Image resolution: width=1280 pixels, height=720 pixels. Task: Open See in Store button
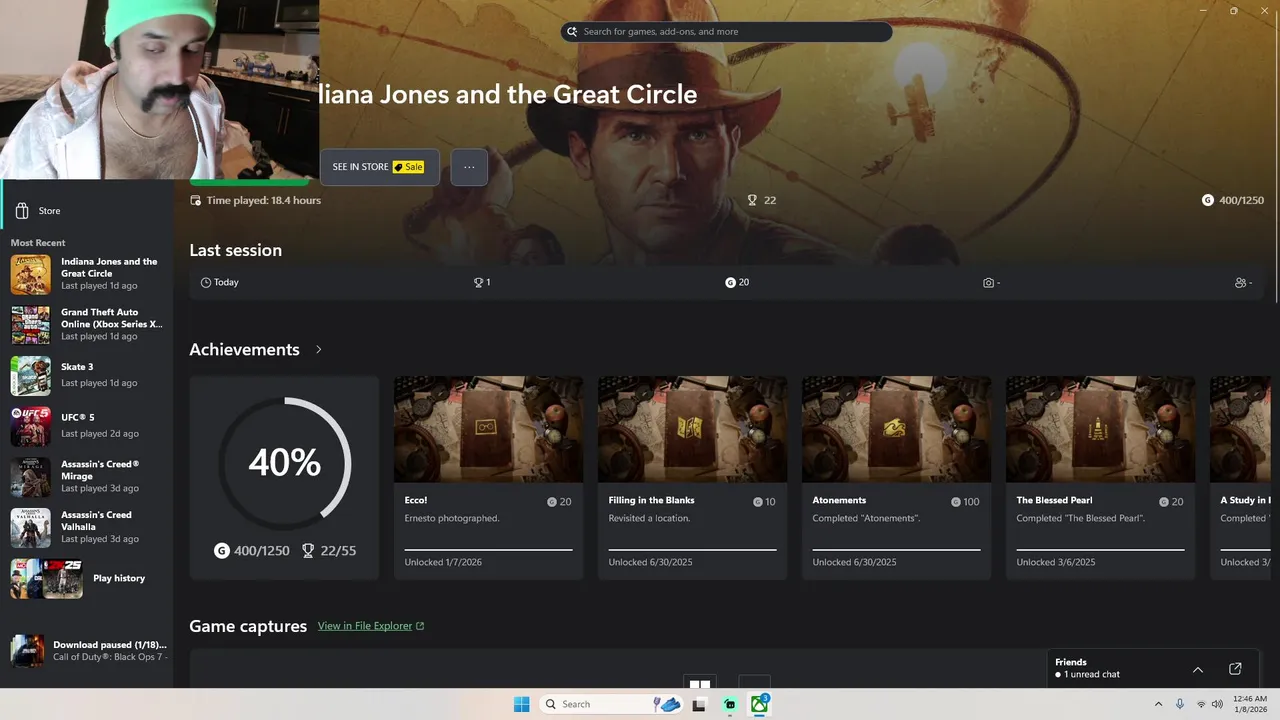[x=379, y=167]
